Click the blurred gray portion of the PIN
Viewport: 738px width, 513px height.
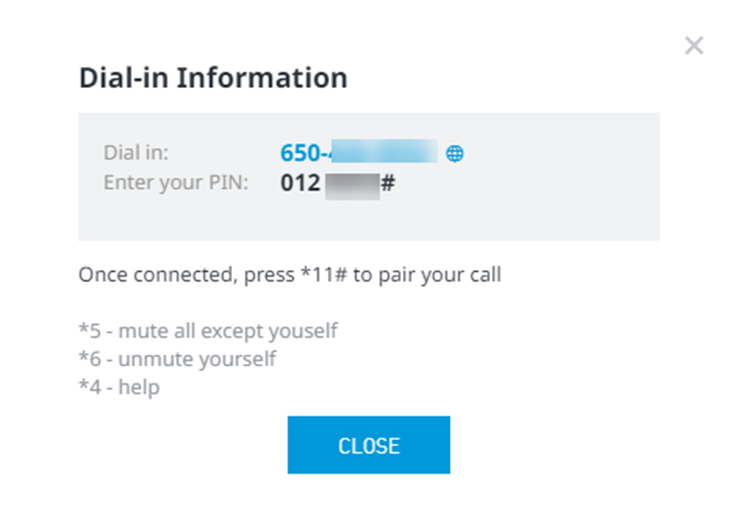pos(353,186)
